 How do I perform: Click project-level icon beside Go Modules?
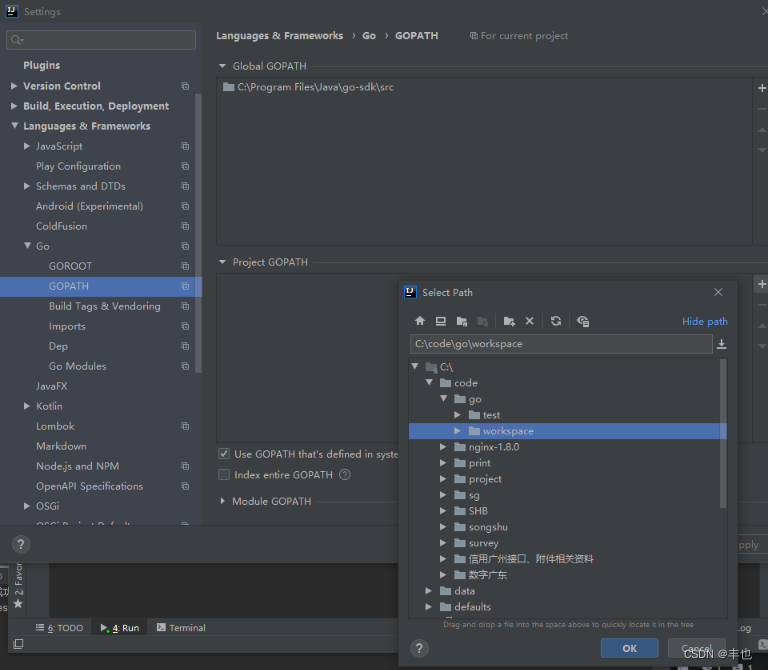click(185, 366)
